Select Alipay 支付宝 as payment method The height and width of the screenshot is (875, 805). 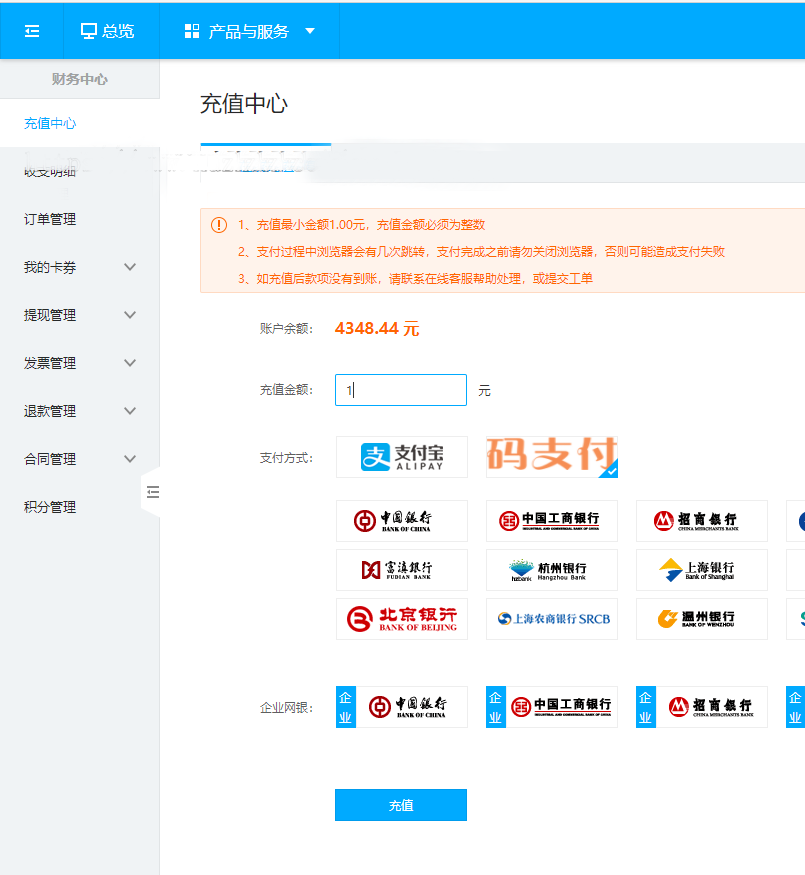(x=402, y=457)
